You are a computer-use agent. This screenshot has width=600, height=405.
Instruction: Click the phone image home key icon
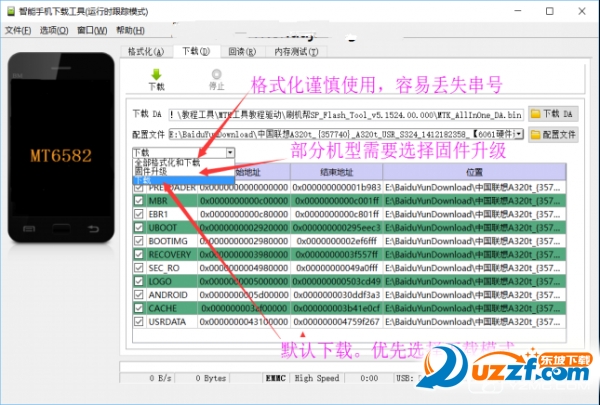(x=61, y=229)
